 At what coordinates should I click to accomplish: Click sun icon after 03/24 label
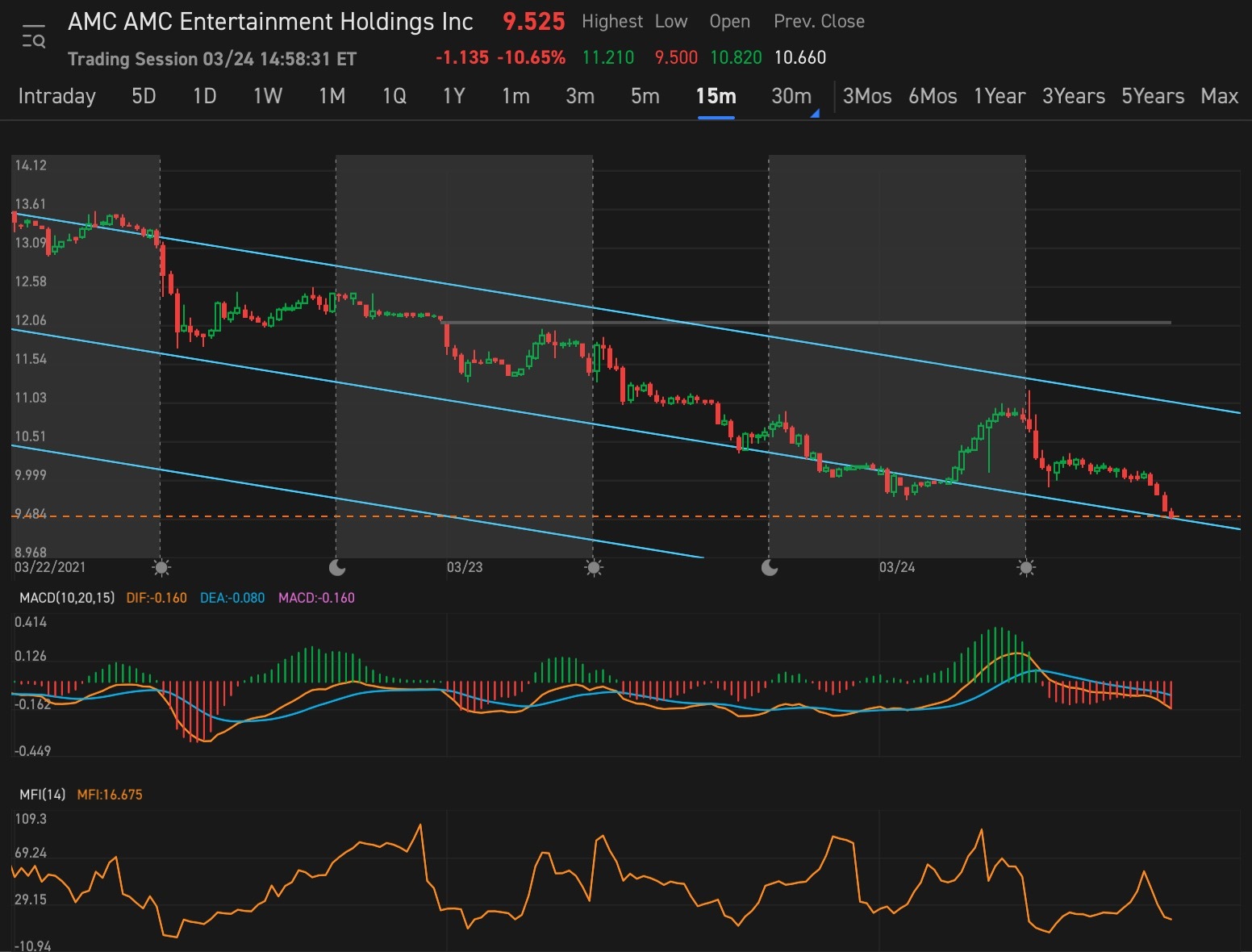pyautogui.click(x=1026, y=567)
